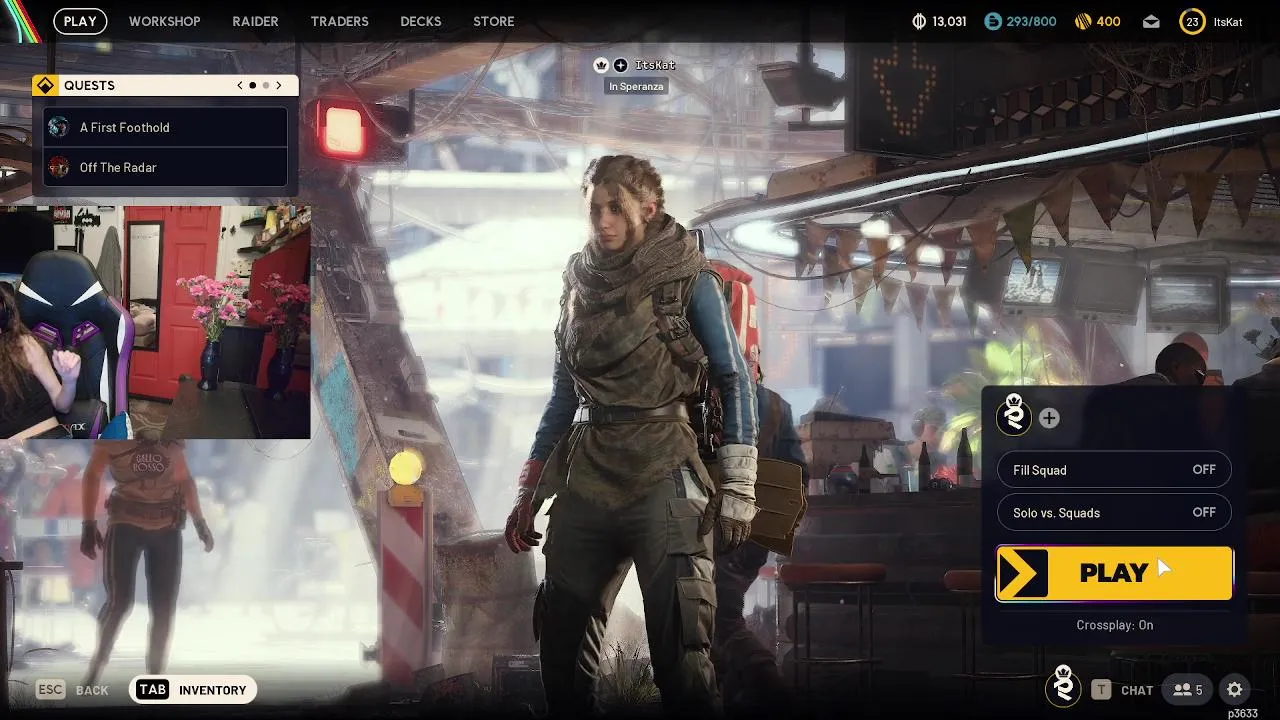Image resolution: width=1280 pixels, height=720 pixels.
Task: Click the In Speranza status label
Action: coord(636,86)
